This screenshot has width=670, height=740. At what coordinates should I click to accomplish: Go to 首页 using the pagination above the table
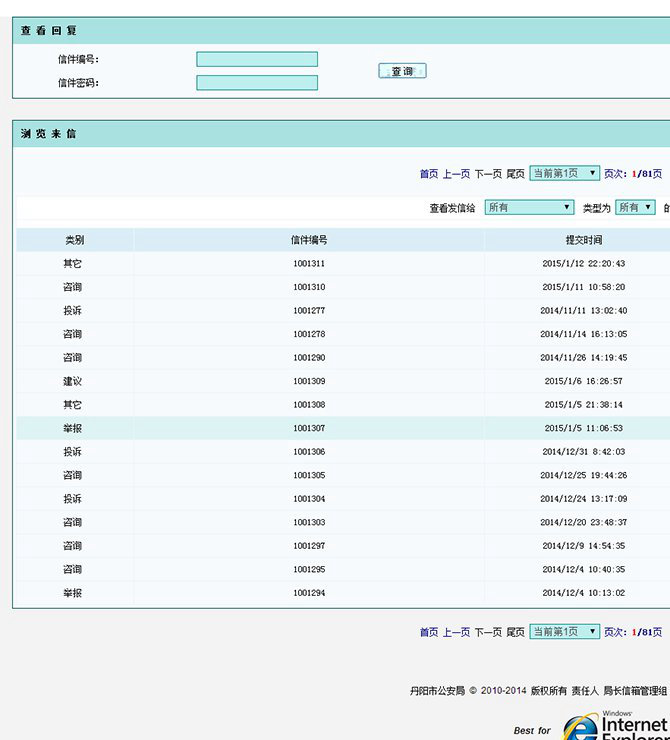[429, 174]
